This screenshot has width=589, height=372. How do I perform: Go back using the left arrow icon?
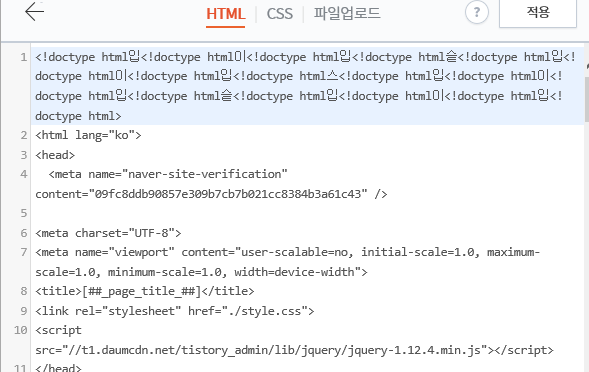click(34, 11)
